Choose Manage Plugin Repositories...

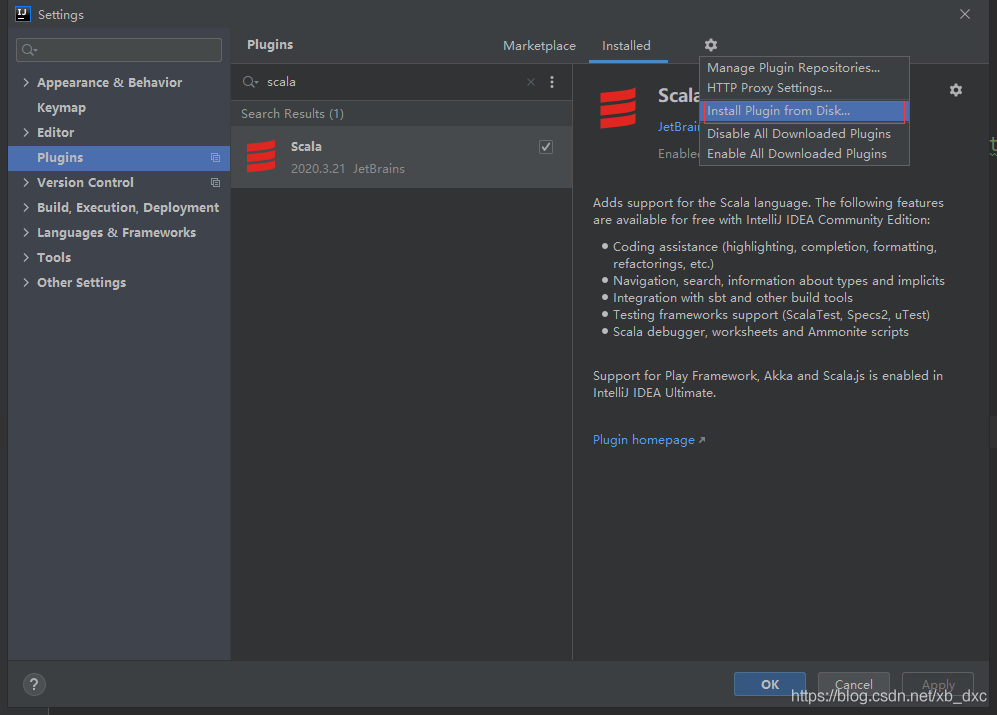click(x=804, y=67)
